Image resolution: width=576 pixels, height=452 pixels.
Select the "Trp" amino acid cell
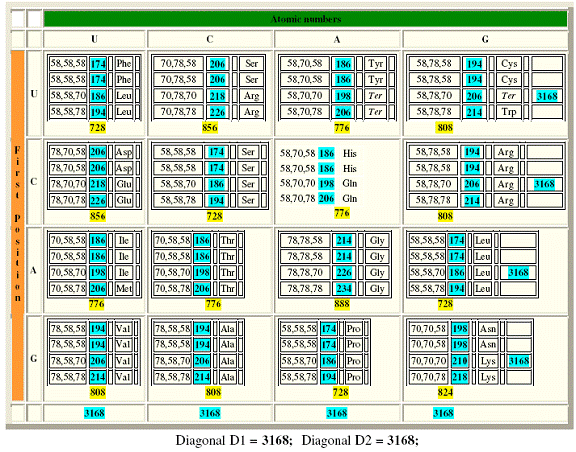pos(509,112)
